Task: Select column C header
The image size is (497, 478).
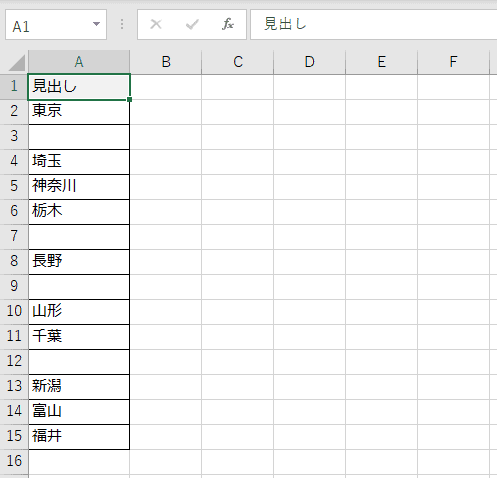Action: pos(238,62)
